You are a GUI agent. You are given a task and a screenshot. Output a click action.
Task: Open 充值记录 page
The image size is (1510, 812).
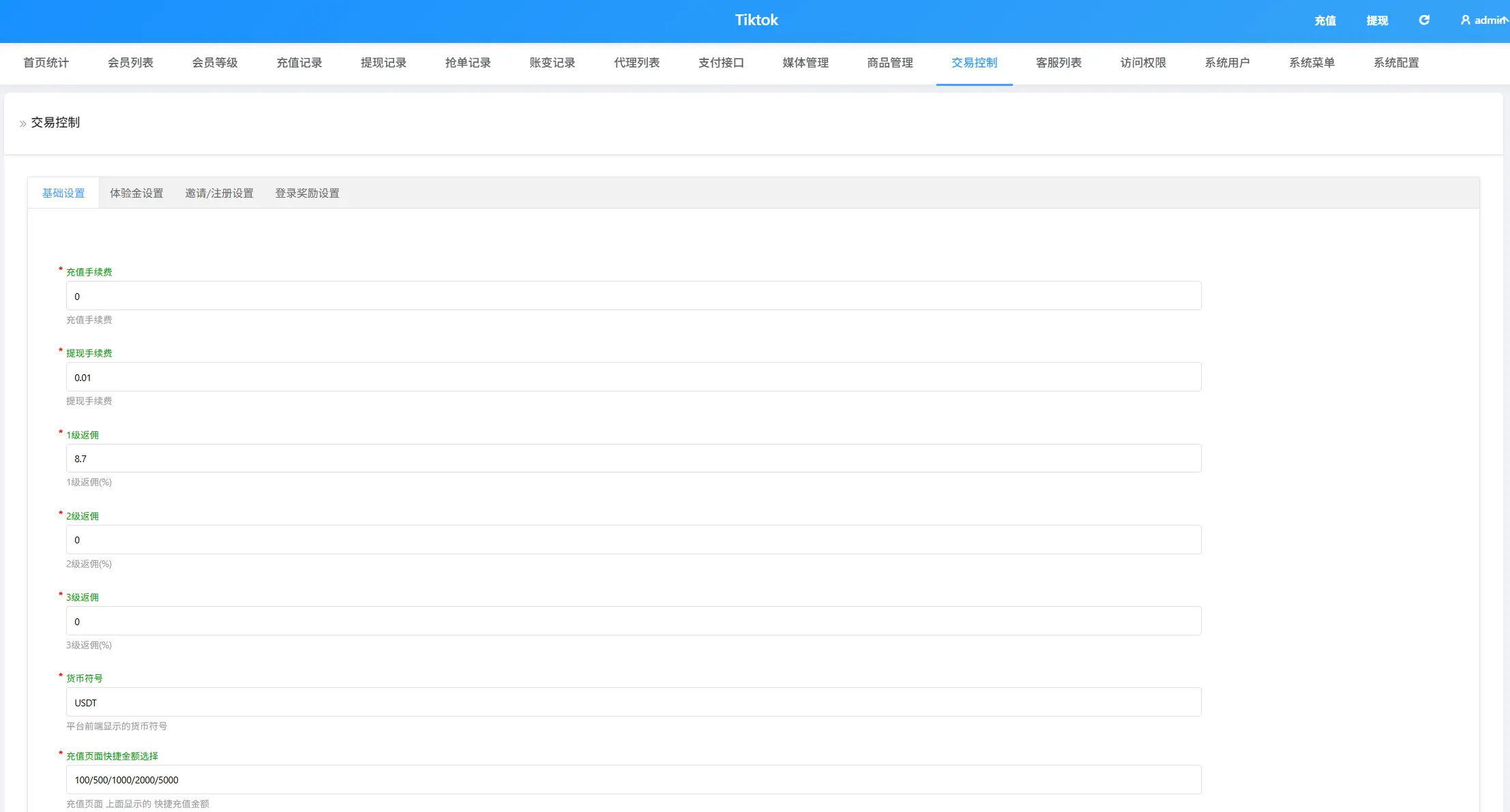[299, 63]
